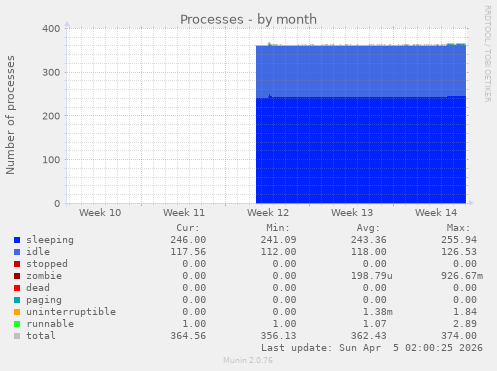Viewport: 497px width, 371px height.
Task: Click the sleeping legend color swatch
Action: (x=17, y=240)
